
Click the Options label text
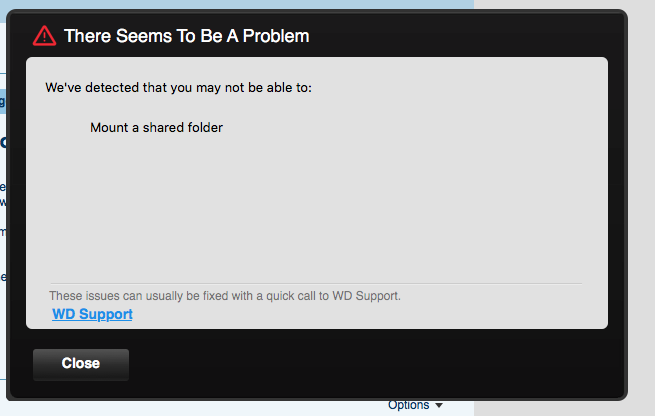408,406
